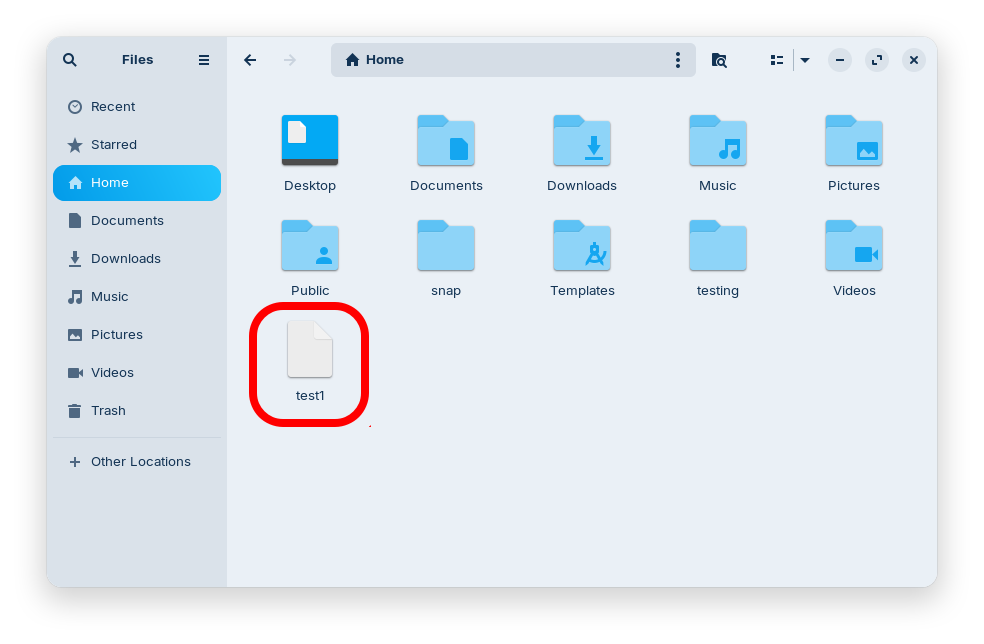Open Recent in the sidebar
The height and width of the screenshot is (644, 984).
tap(137, 107)
